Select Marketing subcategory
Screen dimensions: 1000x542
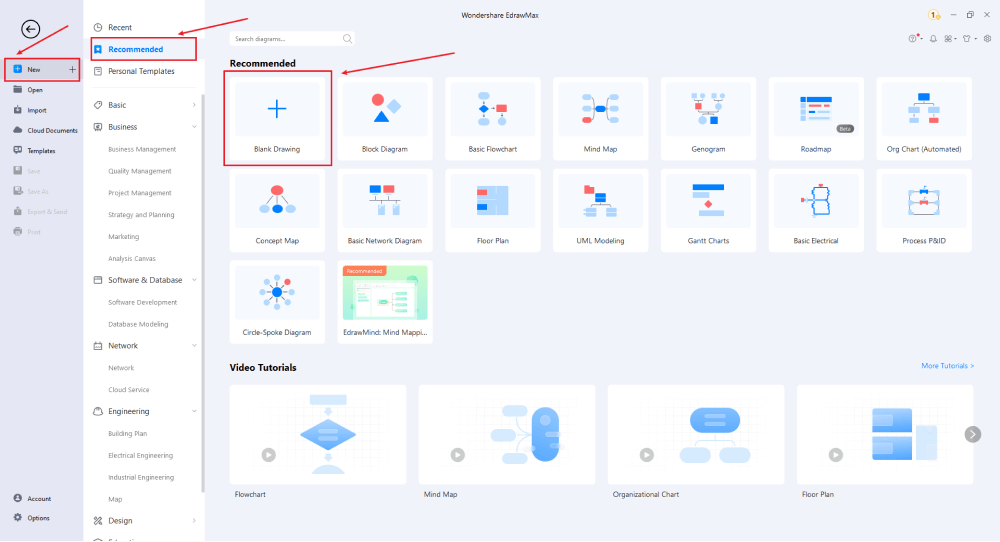tap(124, 237)
